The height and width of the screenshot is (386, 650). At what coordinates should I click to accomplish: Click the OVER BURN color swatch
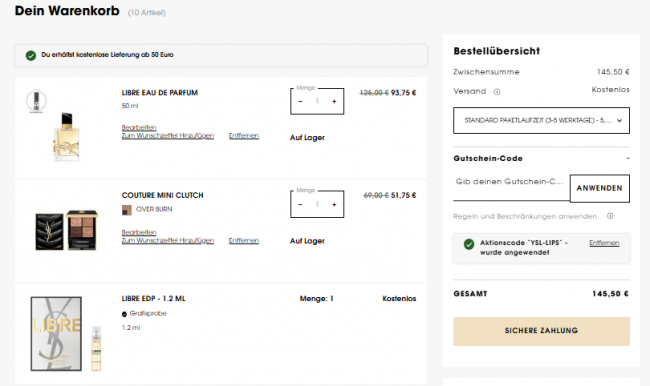(x=126, y=210)
